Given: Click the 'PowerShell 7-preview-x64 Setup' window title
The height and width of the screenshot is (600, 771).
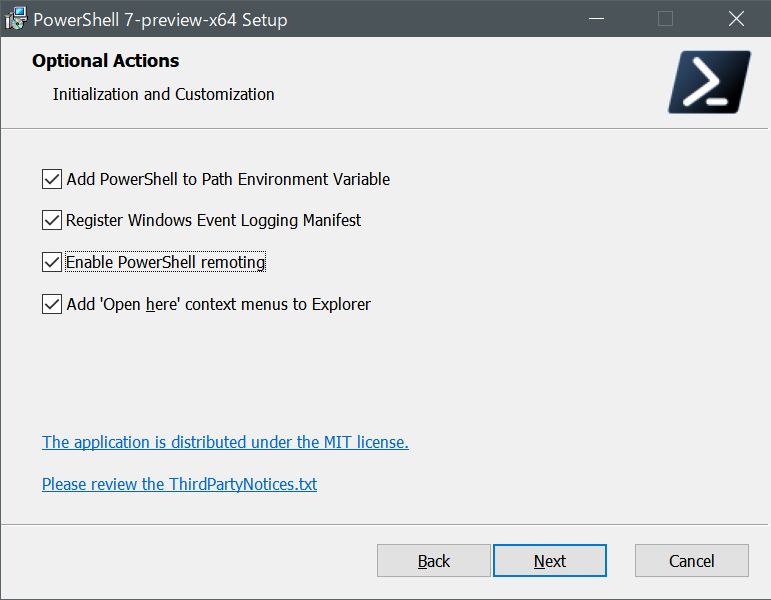Looking at the screenshot, I should point(160,20).
